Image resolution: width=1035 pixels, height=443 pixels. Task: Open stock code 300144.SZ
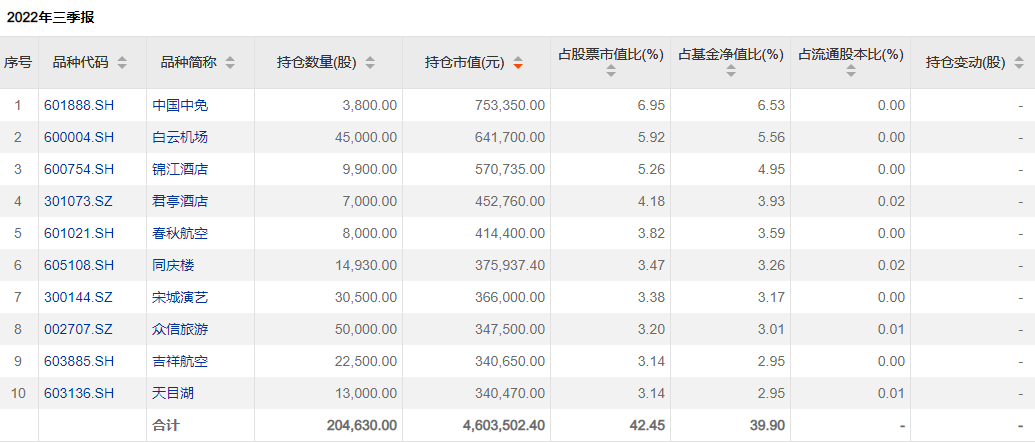[x=79, y=298]
